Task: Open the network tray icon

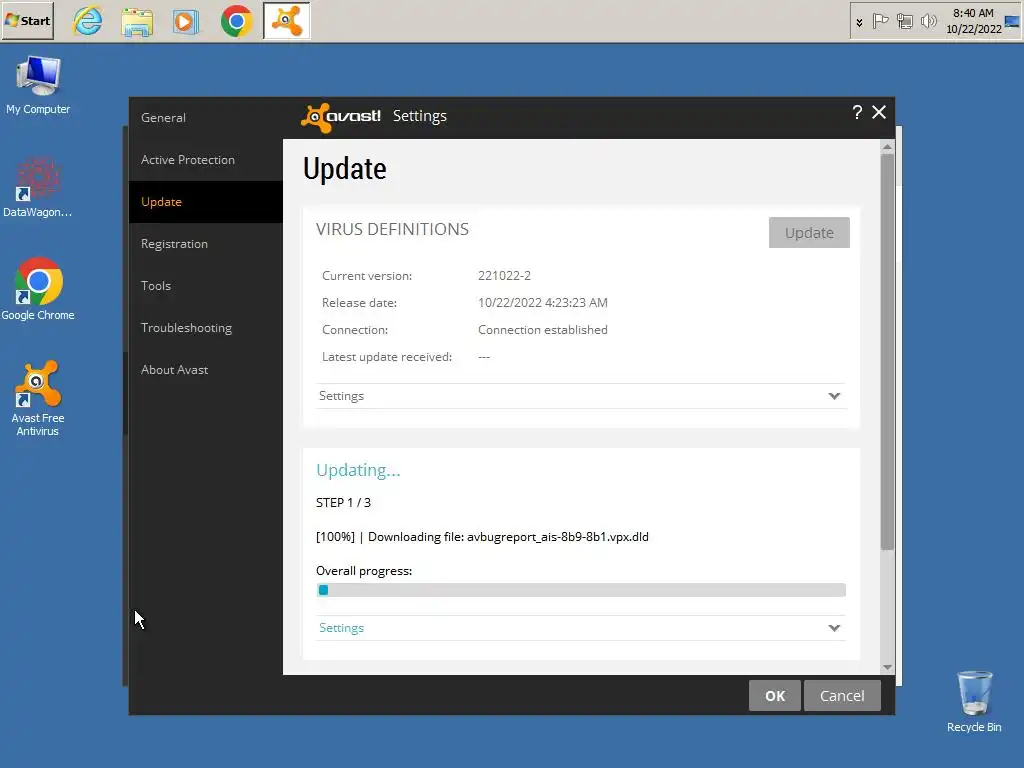Action: pos(904,22)
